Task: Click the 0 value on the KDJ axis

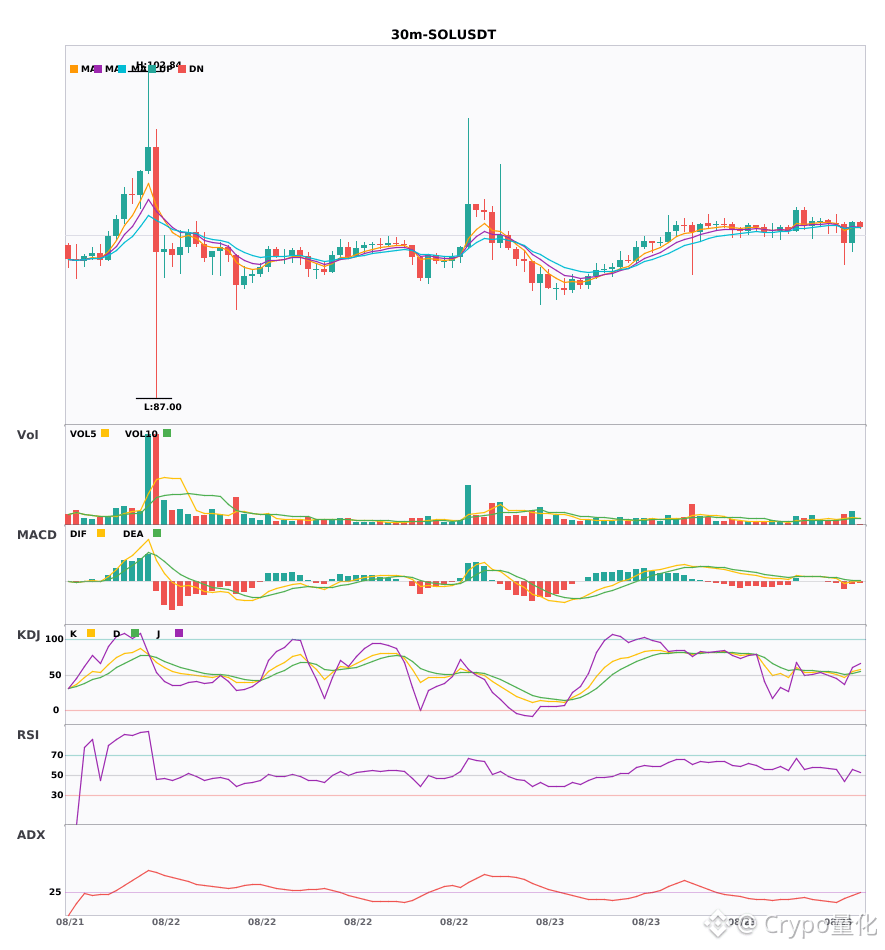Action: (x=56, y=710)
